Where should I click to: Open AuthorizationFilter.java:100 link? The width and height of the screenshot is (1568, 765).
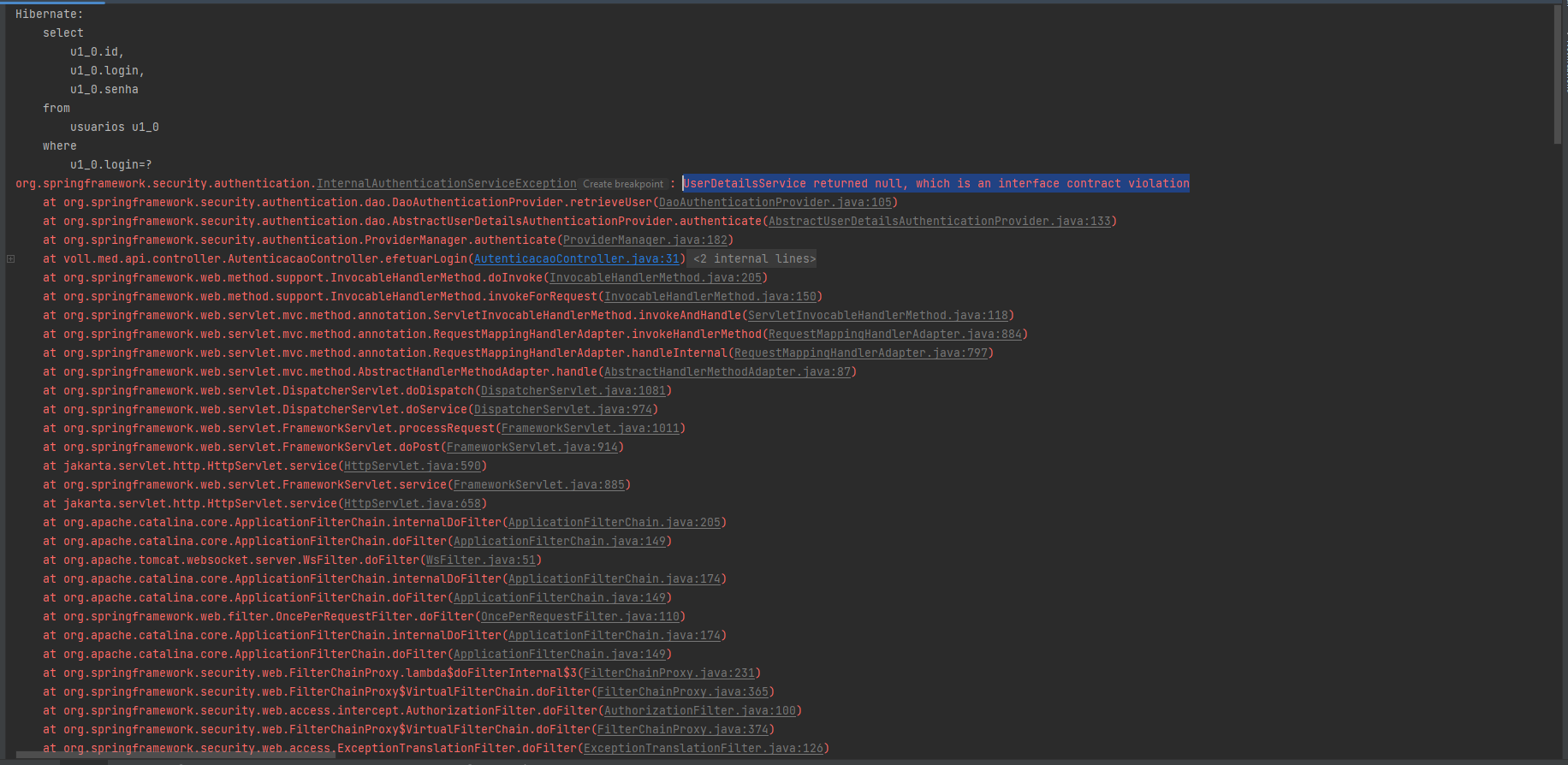pyautogui.click(x=700, y=710)
